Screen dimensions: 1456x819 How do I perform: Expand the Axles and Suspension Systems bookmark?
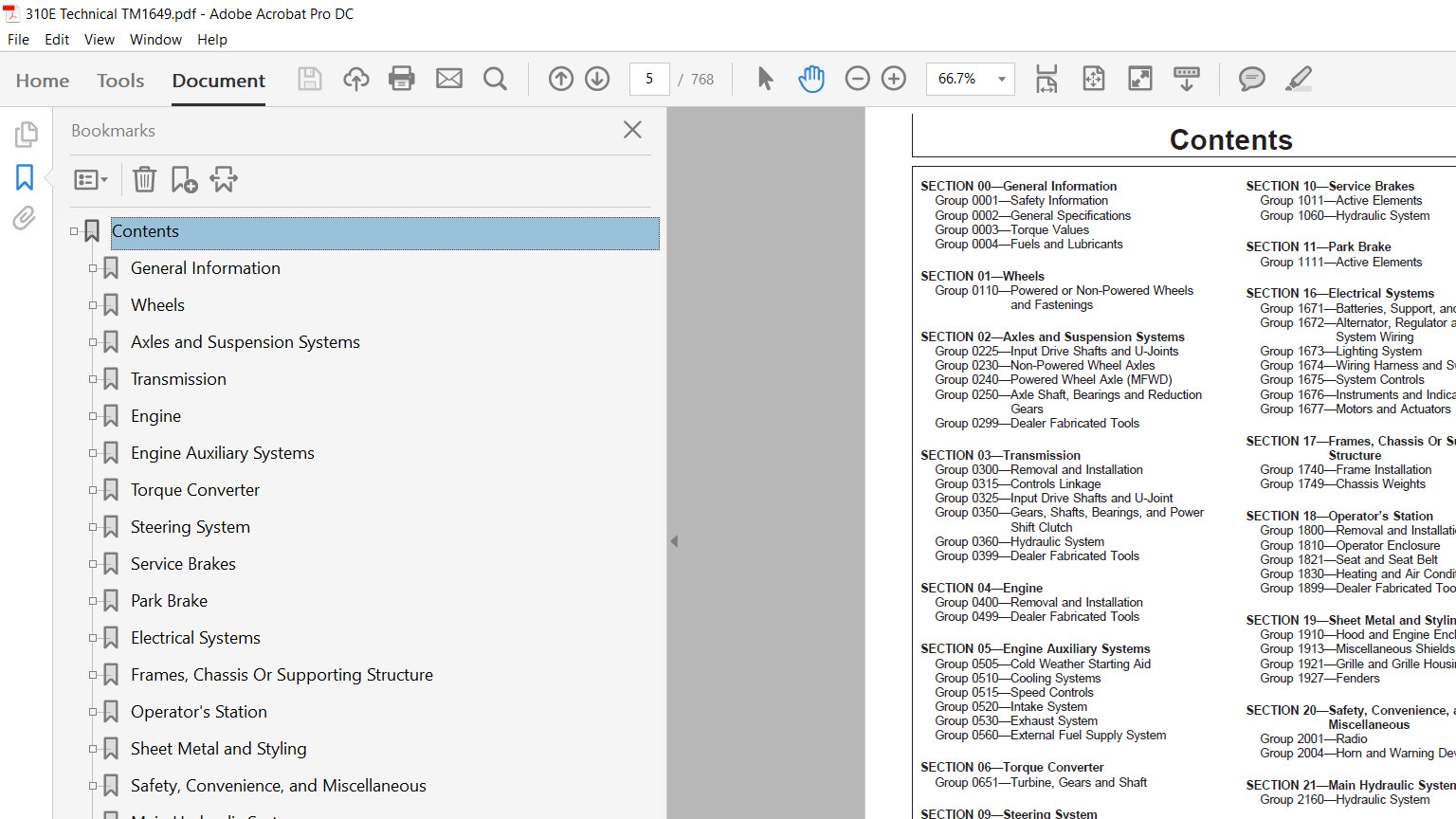click(93, 342)
